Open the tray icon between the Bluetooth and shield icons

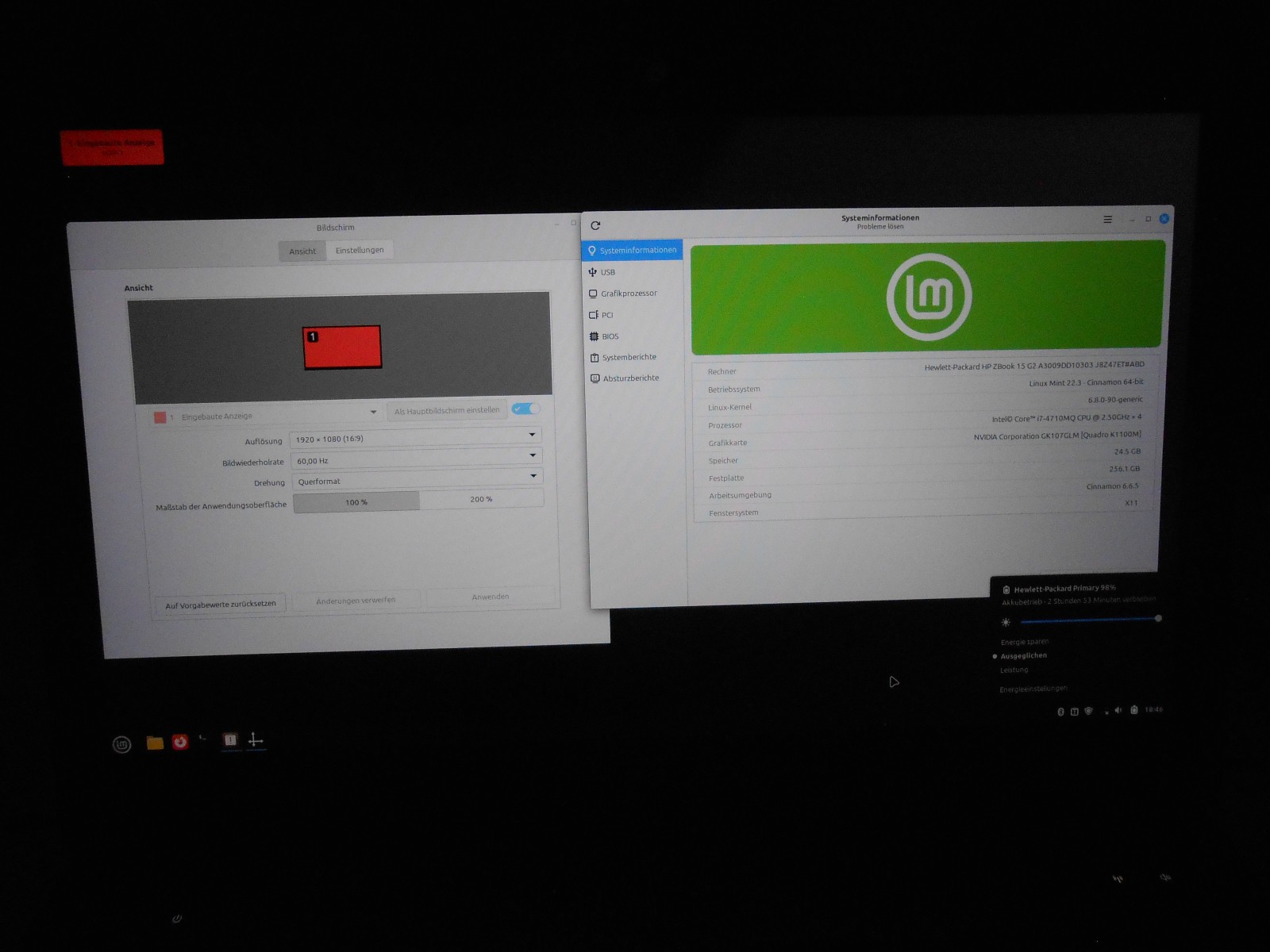pyautogui.click(x=1074, y=712)
